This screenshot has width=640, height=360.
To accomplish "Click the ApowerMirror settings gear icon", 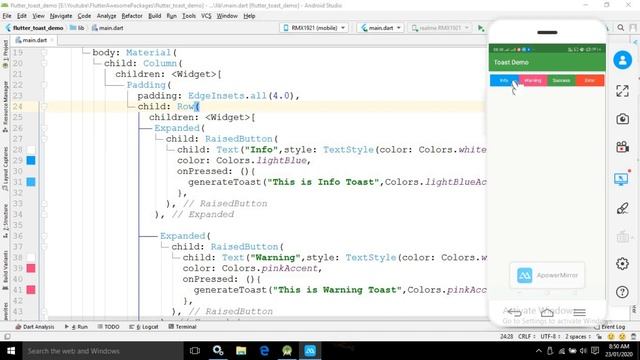I will pyautogui.click(x=622, y=264).
